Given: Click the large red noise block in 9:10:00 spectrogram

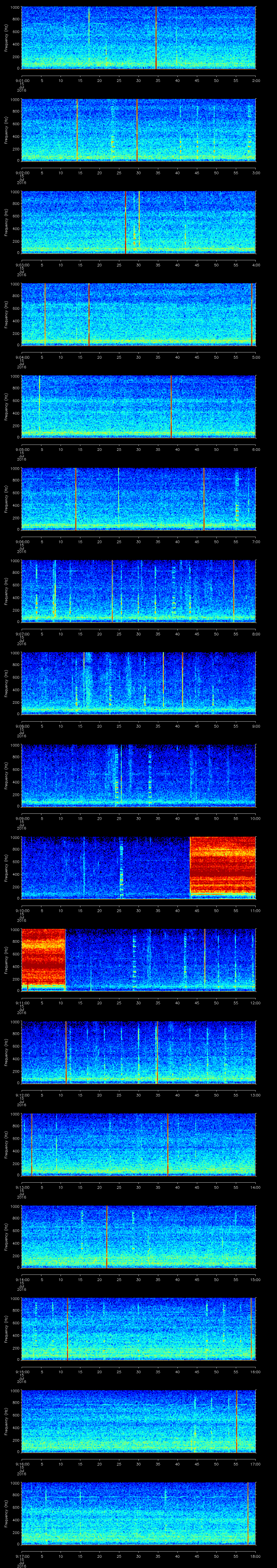Looking at the screenshot, I should click(223, 865).
